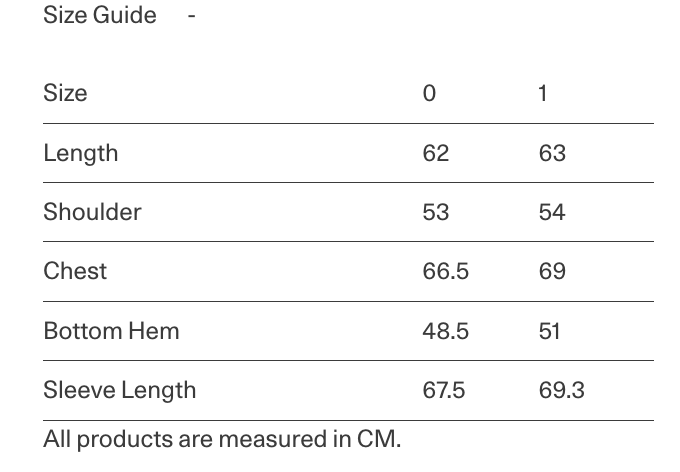Click the Bottom Hem row label
680x472 pixels.
tap(111, 331)
